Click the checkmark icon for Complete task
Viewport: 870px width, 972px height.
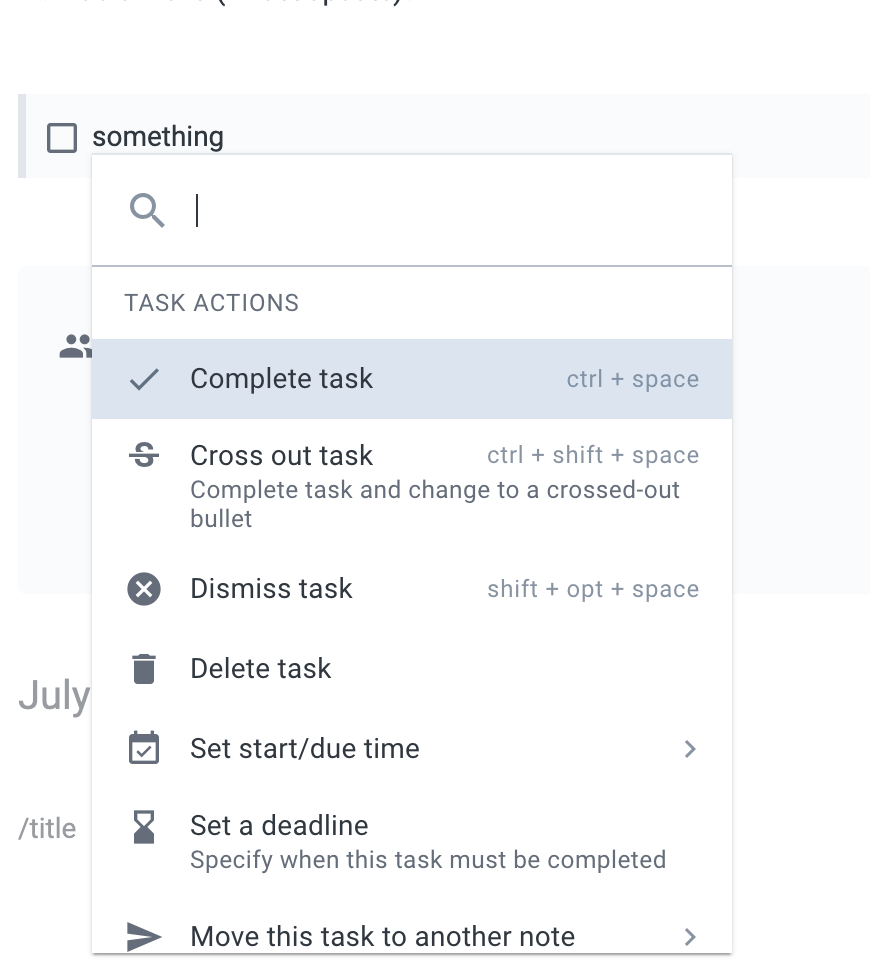click(x=145, y=379)
